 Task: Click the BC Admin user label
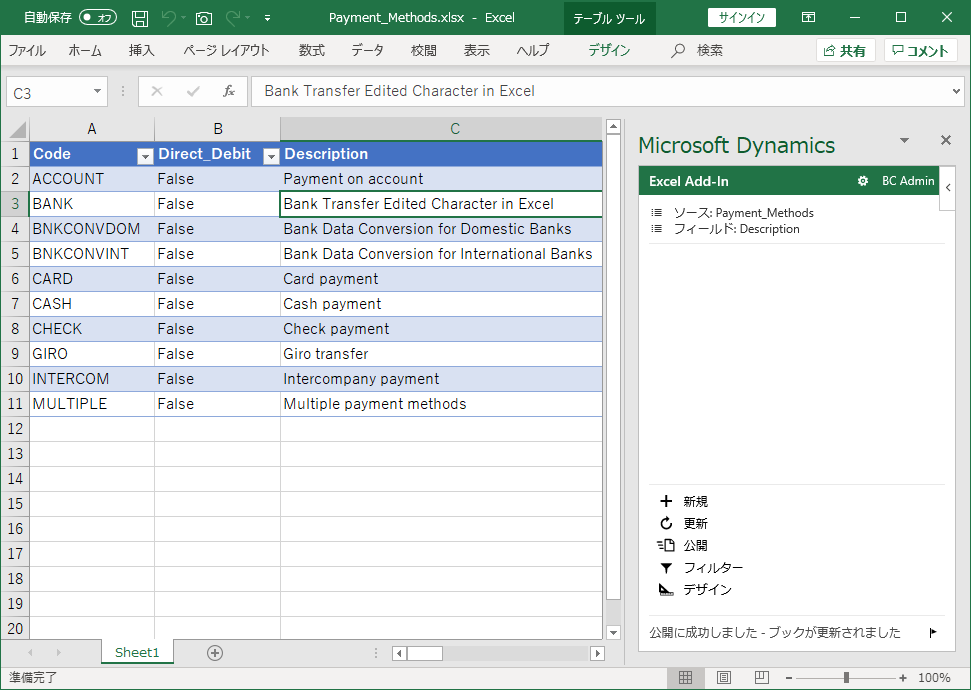(908, 181)
